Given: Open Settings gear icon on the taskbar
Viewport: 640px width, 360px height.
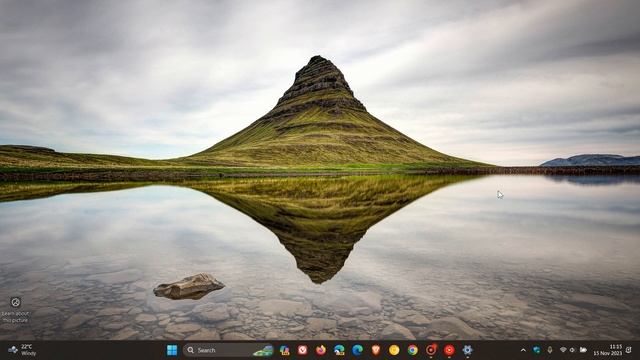Looking at the screenshot, I should click(467, 350).
